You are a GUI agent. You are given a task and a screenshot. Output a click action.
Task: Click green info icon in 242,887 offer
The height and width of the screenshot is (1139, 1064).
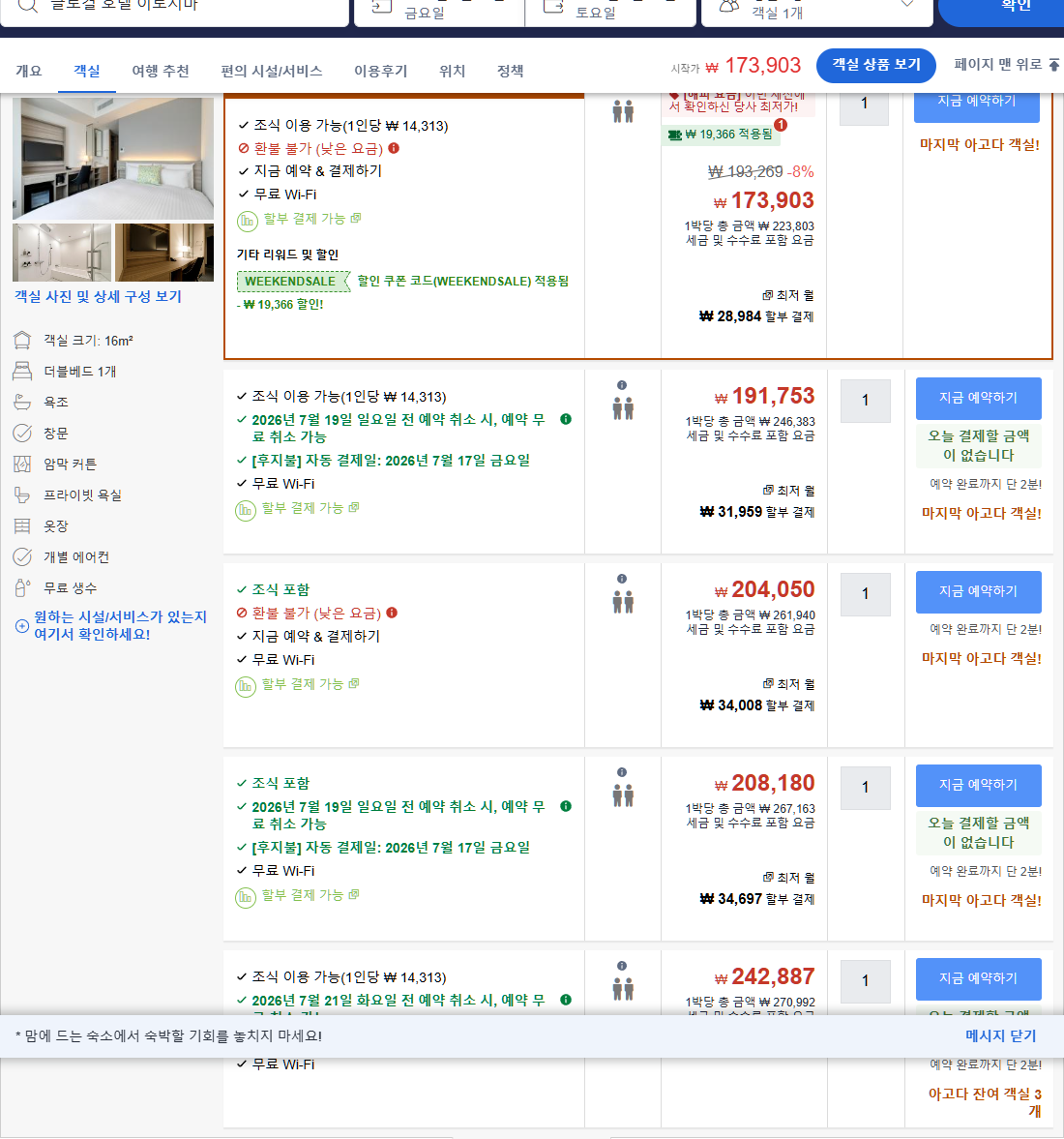pos(566,1000)
